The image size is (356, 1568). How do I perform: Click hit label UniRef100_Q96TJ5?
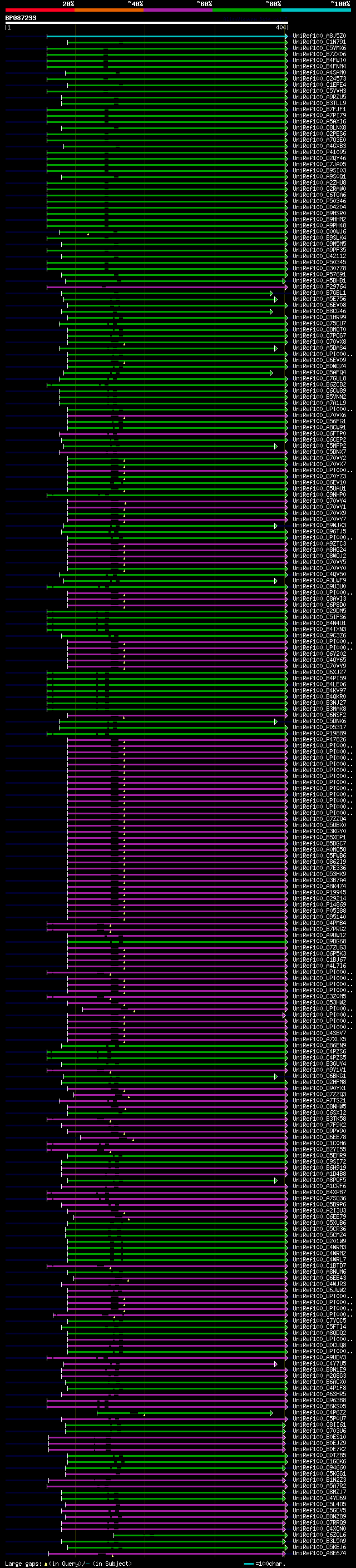click(x=319, y=531)
